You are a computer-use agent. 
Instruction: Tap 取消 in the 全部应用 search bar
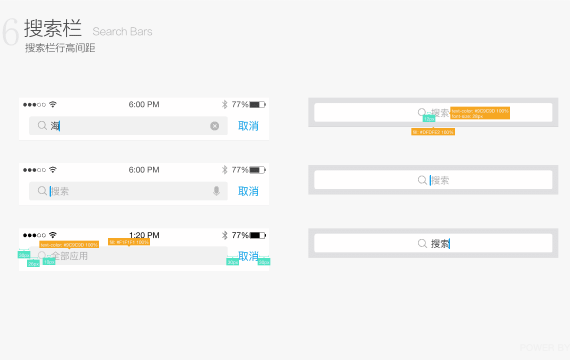pos(248,256)
